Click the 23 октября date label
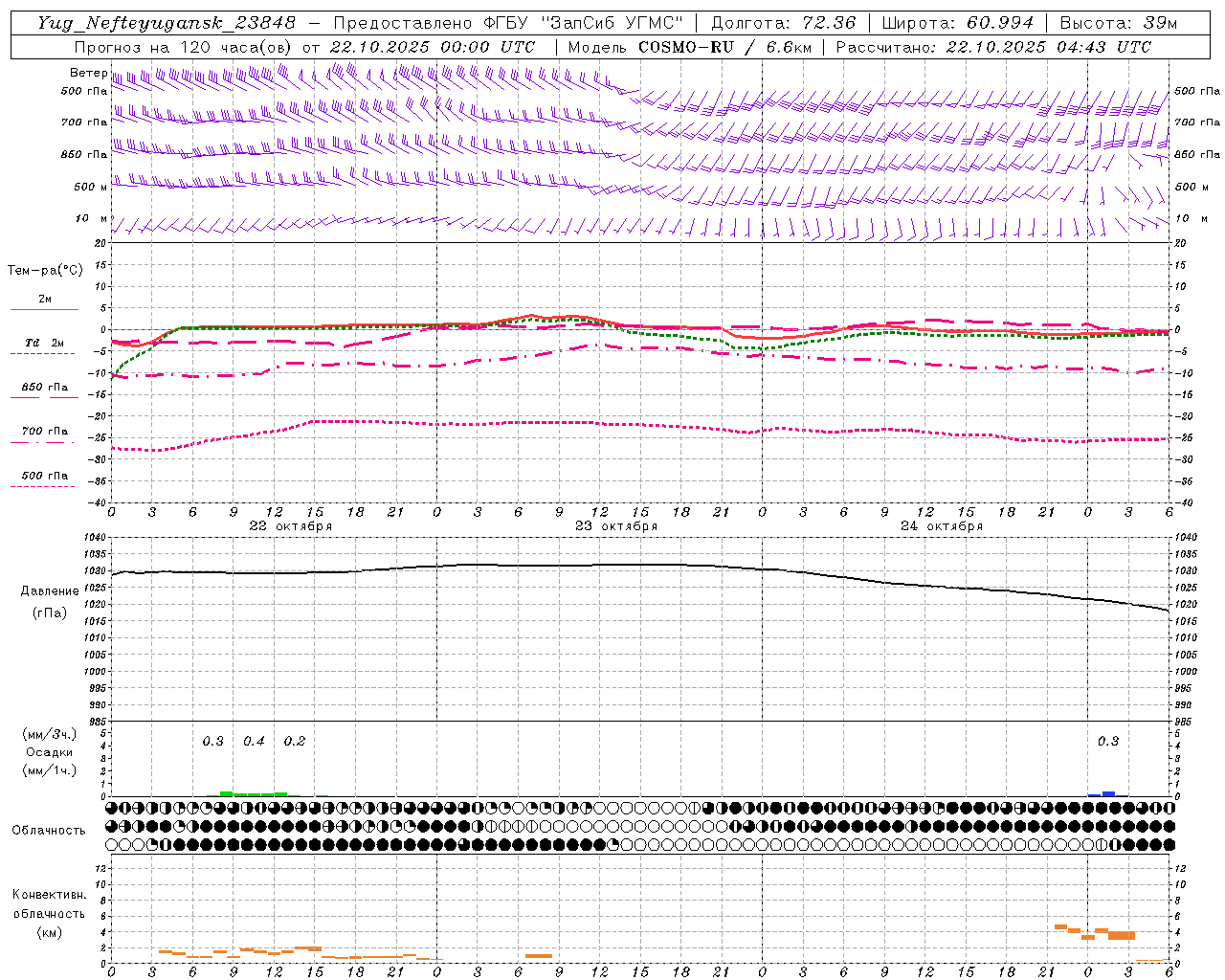 616,526
